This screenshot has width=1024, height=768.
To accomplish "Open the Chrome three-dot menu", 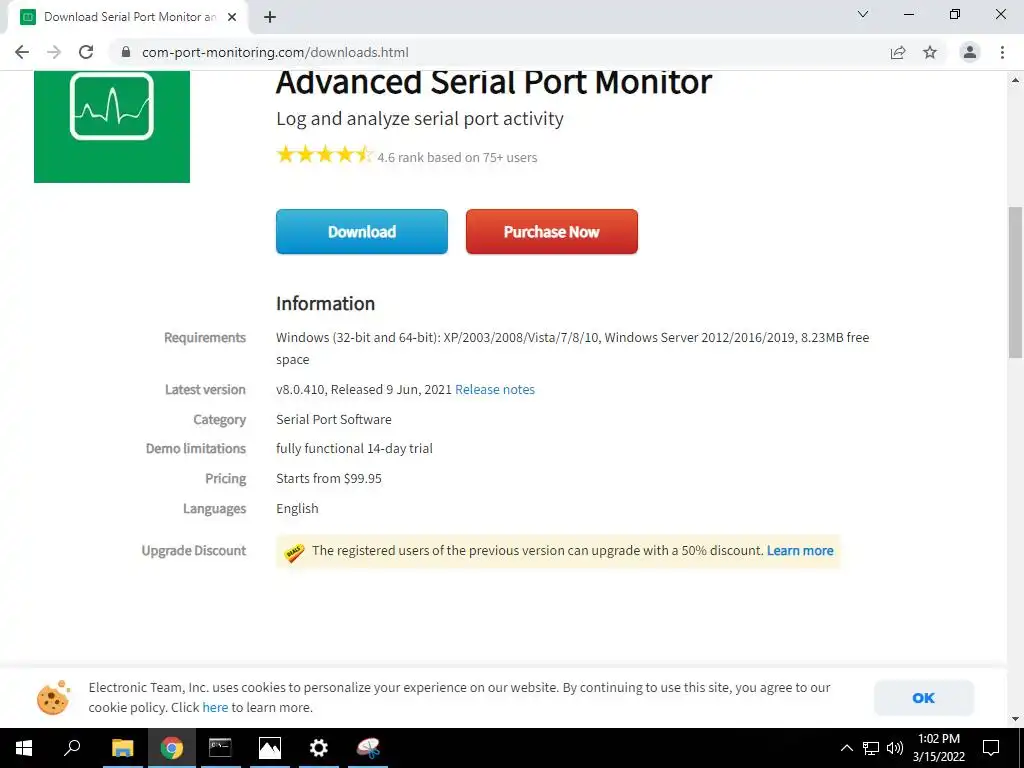I will point(1002,52).
